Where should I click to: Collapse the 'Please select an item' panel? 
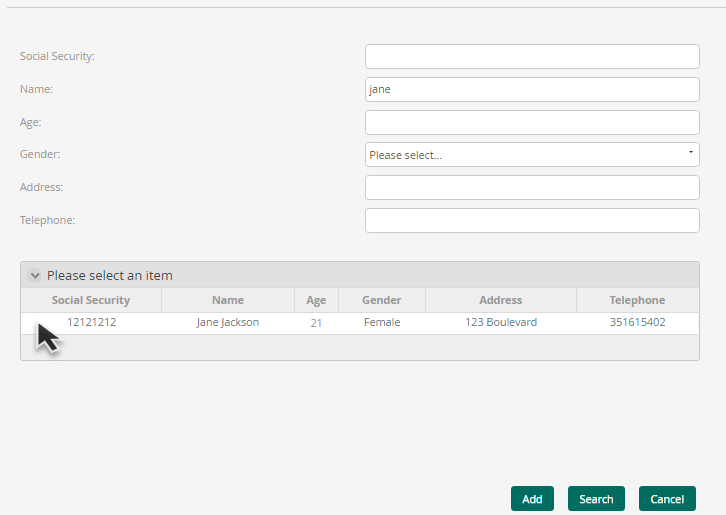pyautogui.click(x=35, y=276)
